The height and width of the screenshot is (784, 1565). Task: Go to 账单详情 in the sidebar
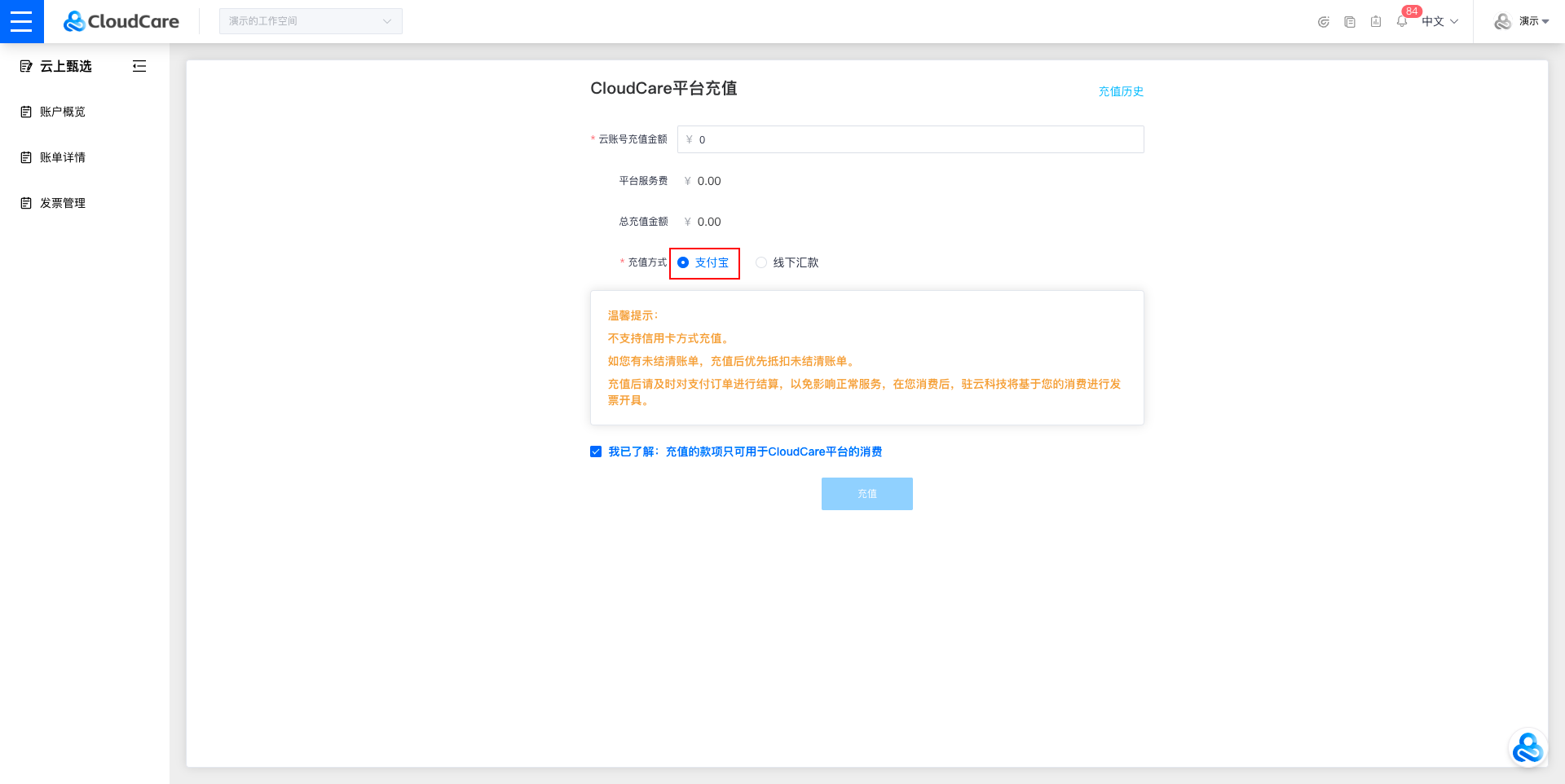(63, 157)
